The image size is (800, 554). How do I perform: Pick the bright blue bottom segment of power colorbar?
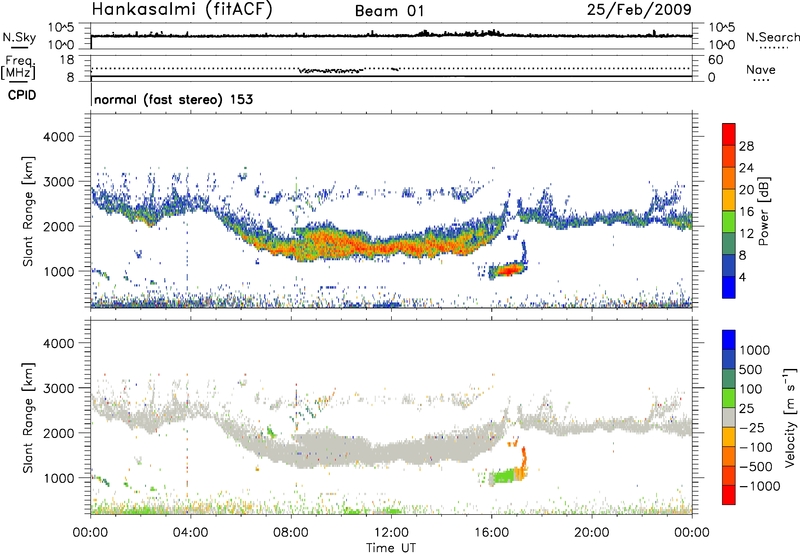tap(729, 287)
